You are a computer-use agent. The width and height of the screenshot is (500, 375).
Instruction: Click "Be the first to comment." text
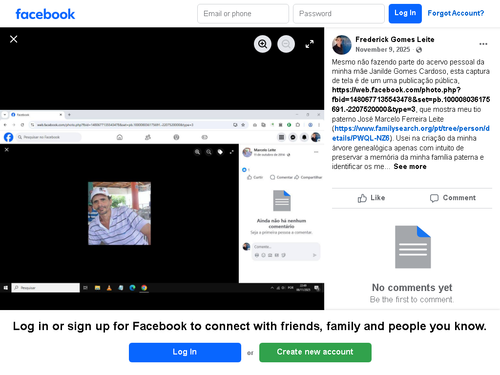(x=412, y=300)
